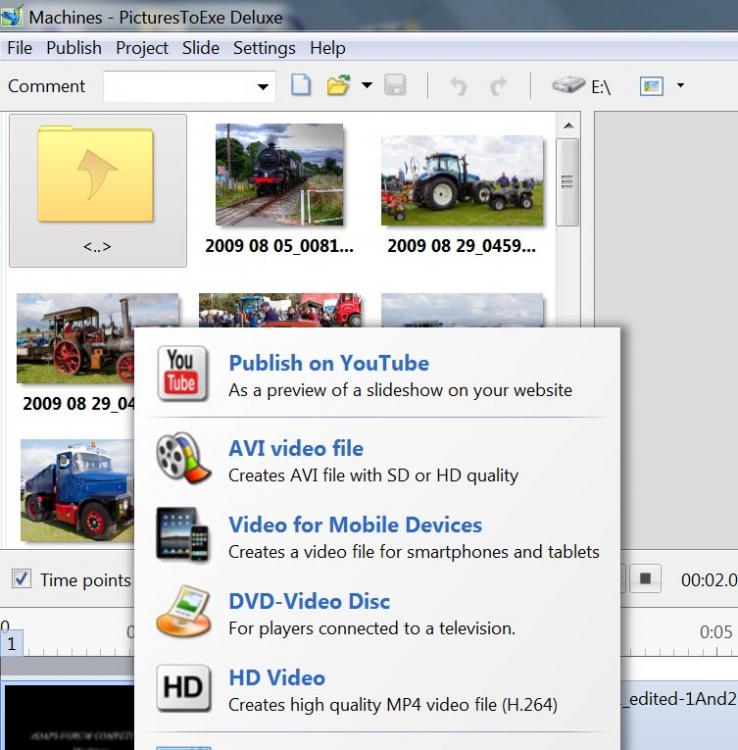738x750 pixels.
Task: Choose HD Video option
Action: tap(277, 678)
